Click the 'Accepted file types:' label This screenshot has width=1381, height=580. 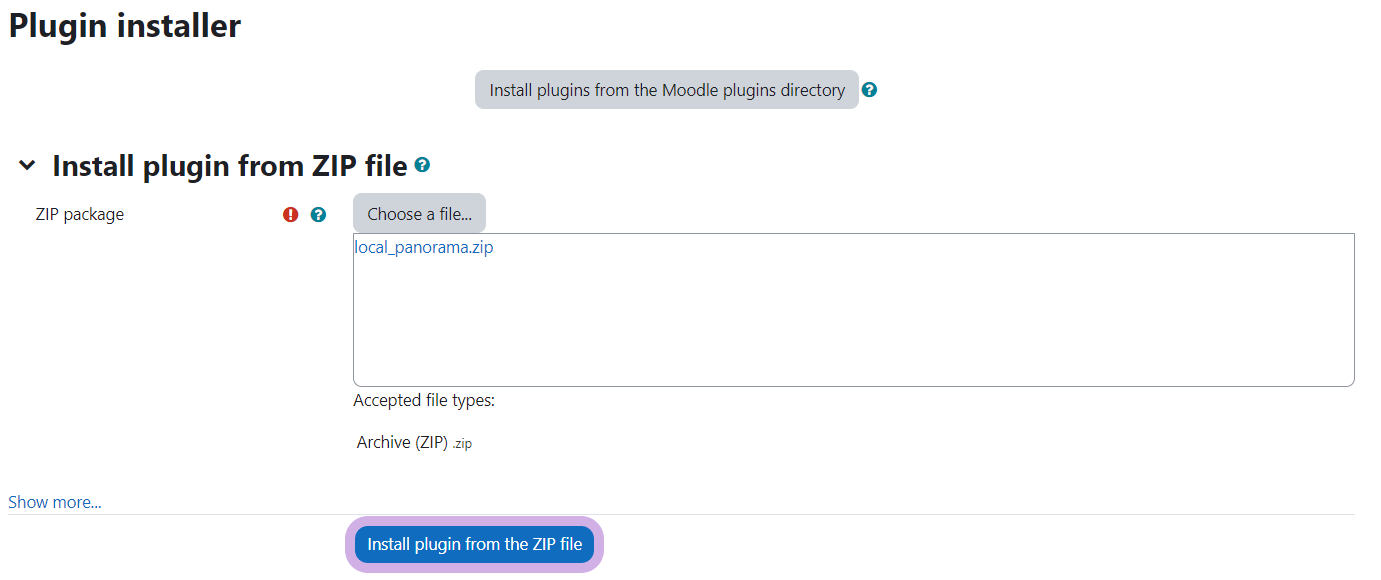[424, 401]
